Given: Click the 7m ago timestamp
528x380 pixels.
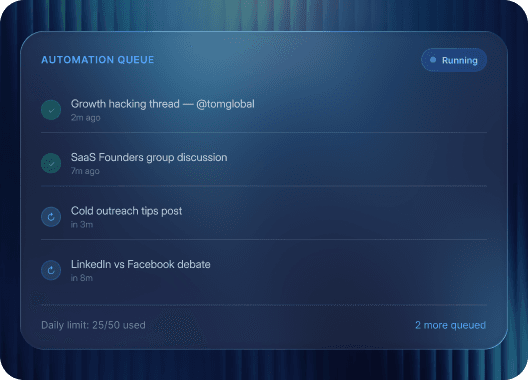Looking at the screenshot, I should click(x=85, y=171).
